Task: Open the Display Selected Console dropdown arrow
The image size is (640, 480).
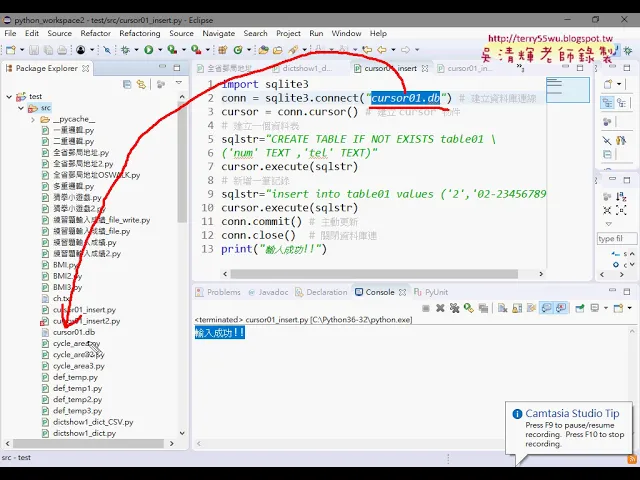Action: point(606,308)
